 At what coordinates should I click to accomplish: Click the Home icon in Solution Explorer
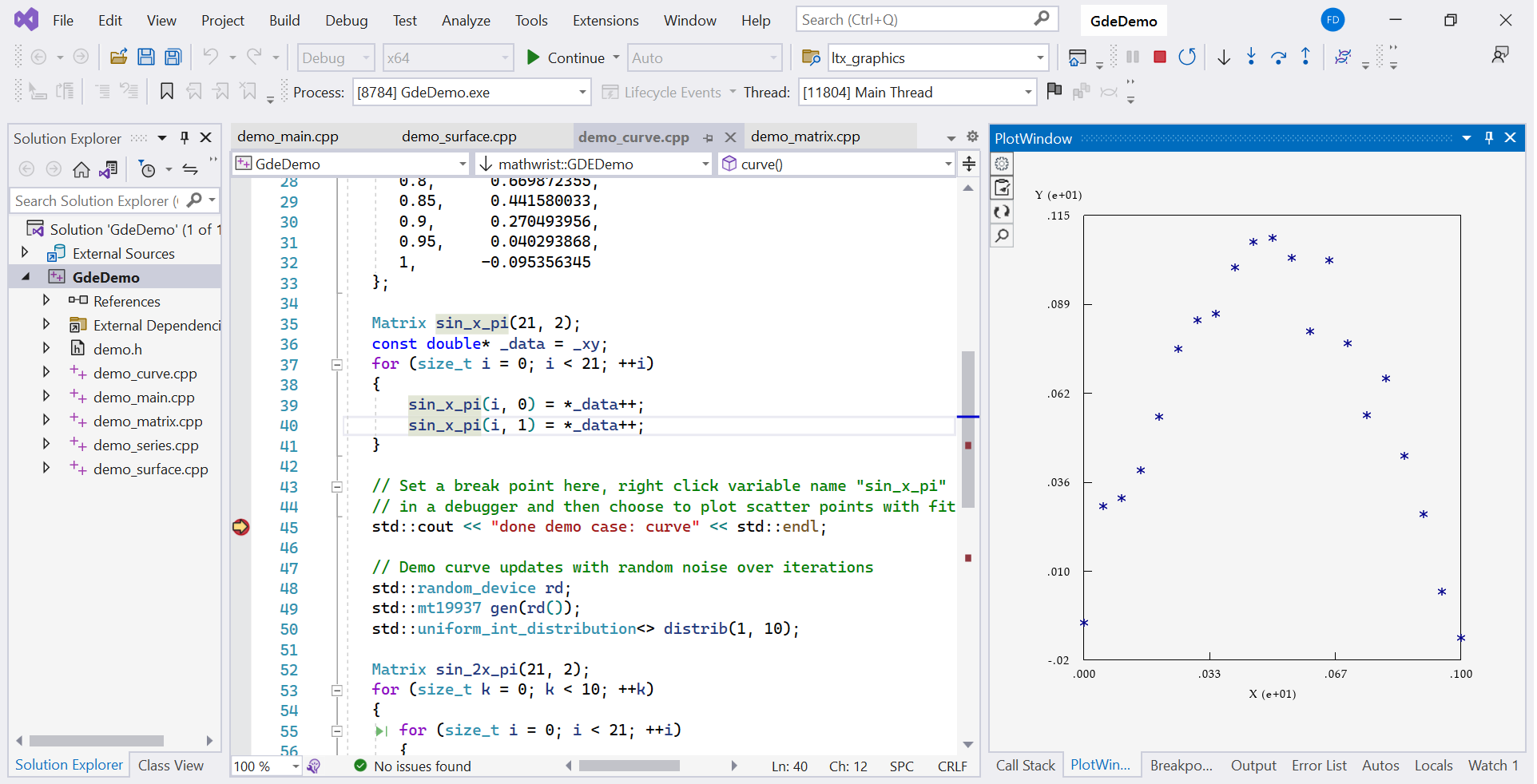tap(81, 169)
